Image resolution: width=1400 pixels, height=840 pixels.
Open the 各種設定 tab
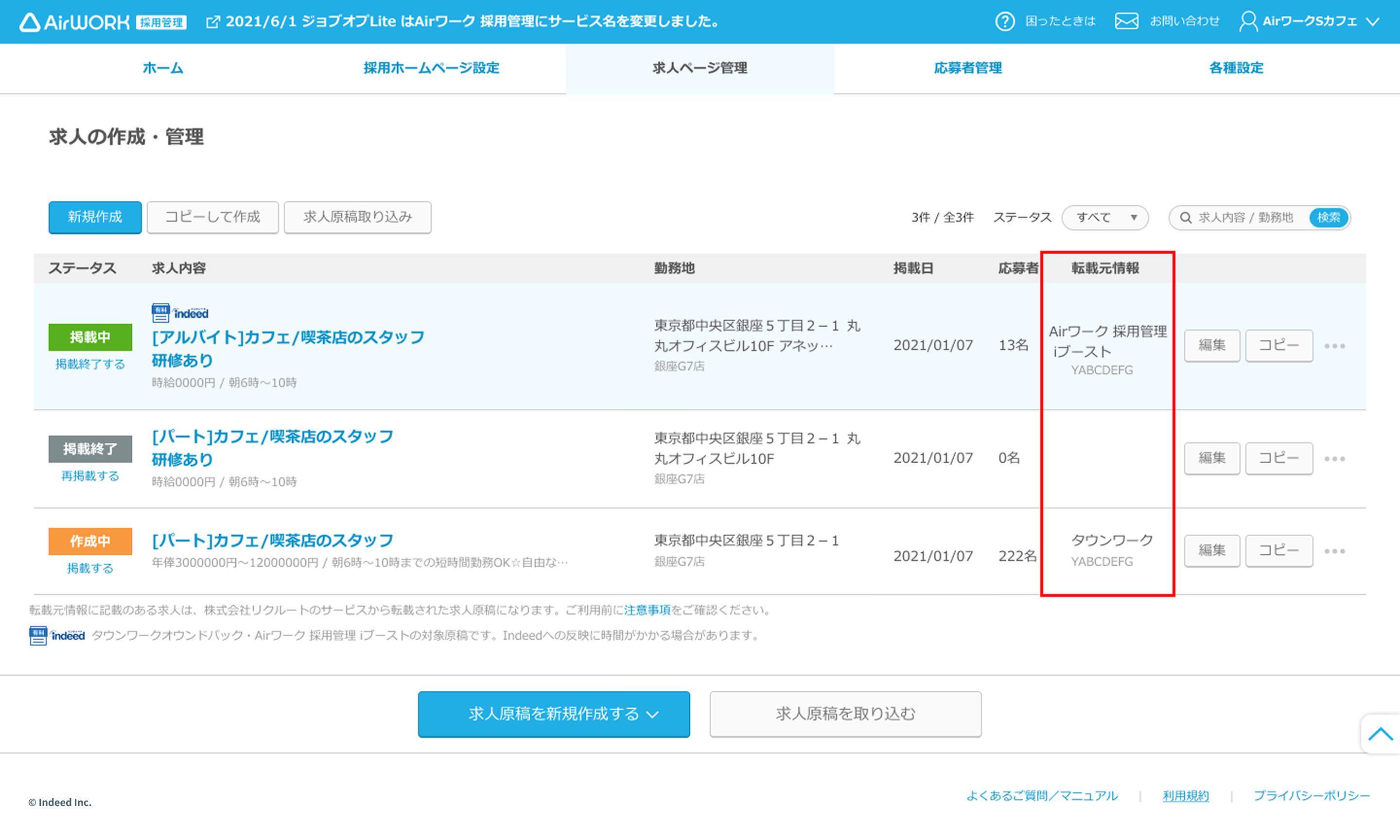pyautogui.click(x=1236, y=68)
